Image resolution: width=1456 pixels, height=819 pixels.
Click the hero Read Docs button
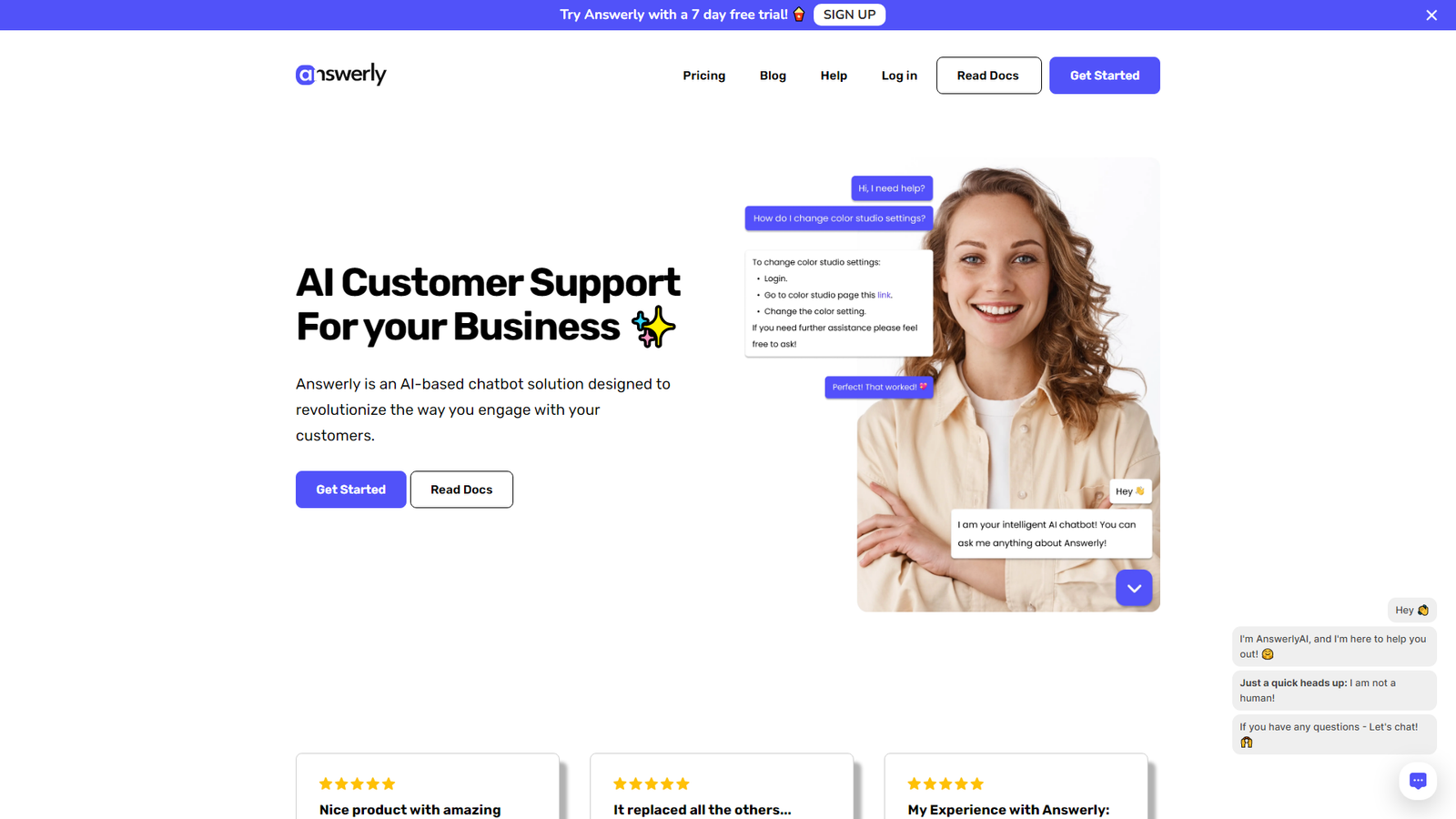(x=461, y=490)
